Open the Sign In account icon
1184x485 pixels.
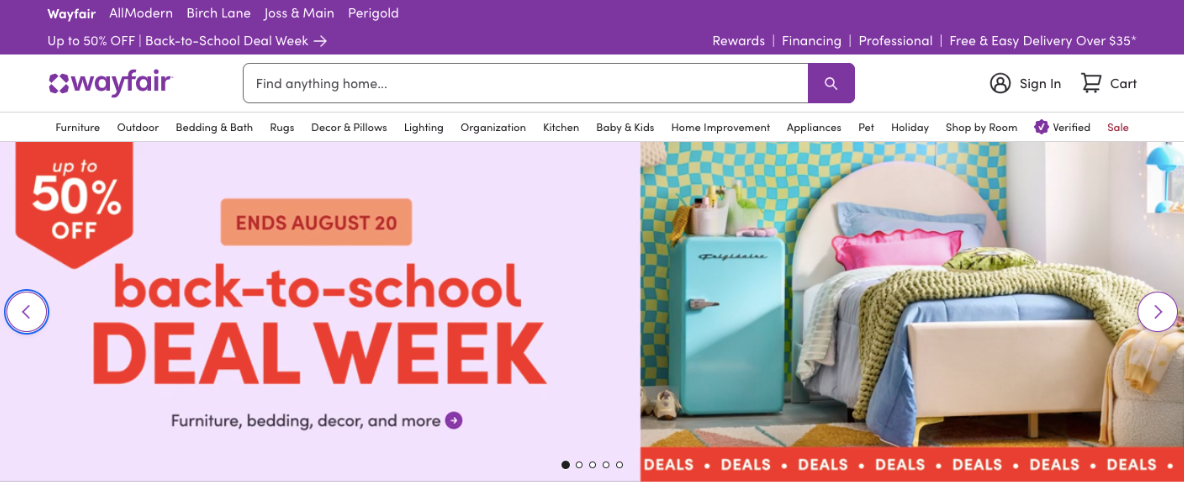click(1000, 83)
